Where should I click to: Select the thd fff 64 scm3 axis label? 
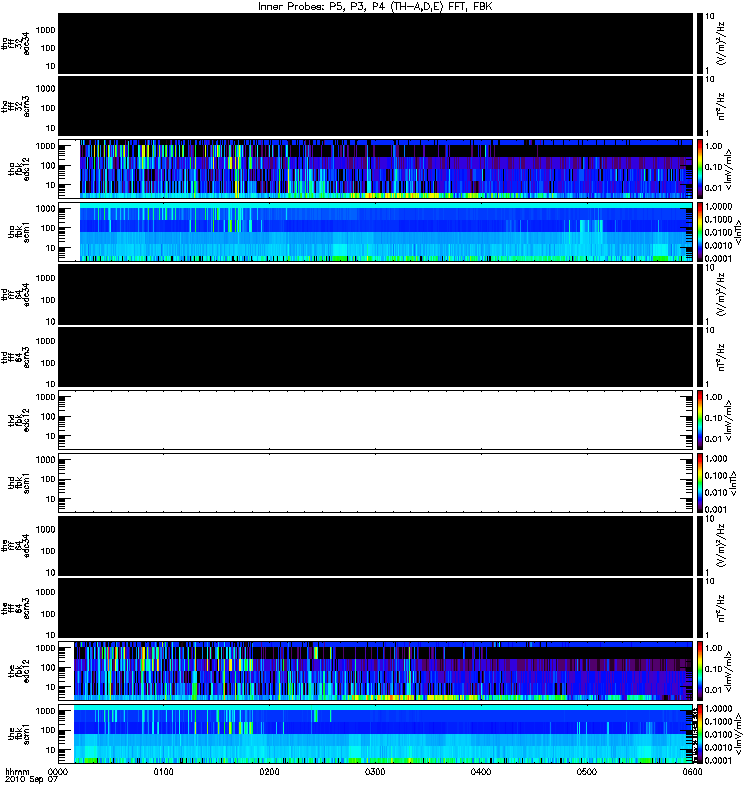click(x=16, y=358)
